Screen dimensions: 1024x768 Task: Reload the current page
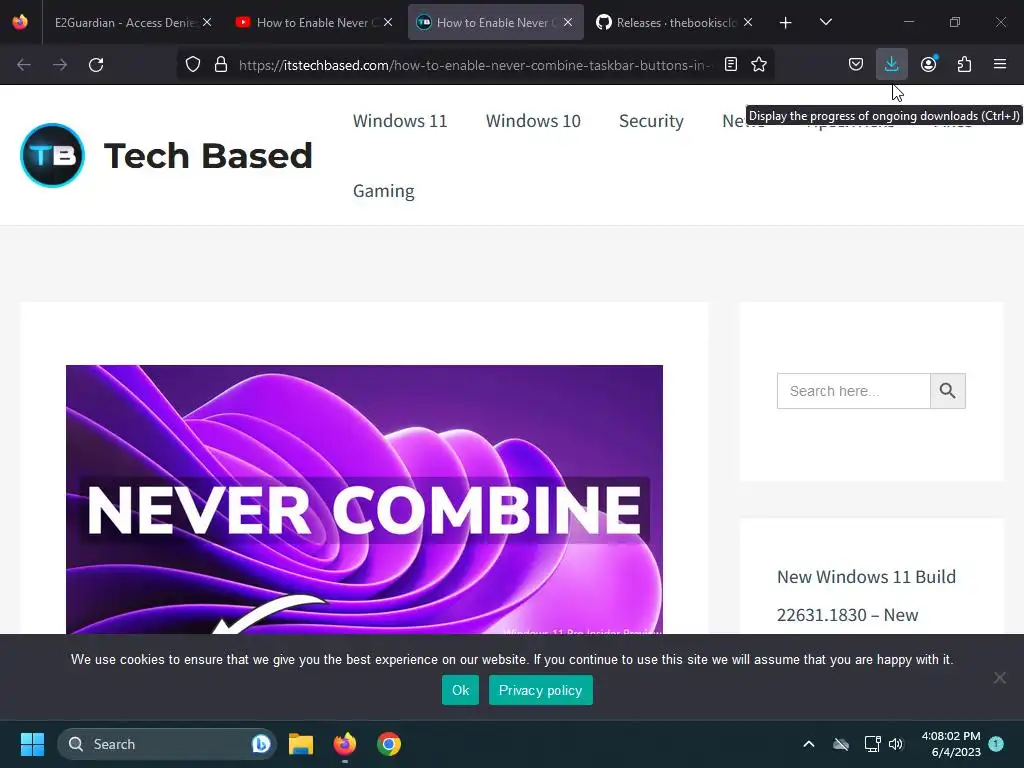[x=96, y=64]
